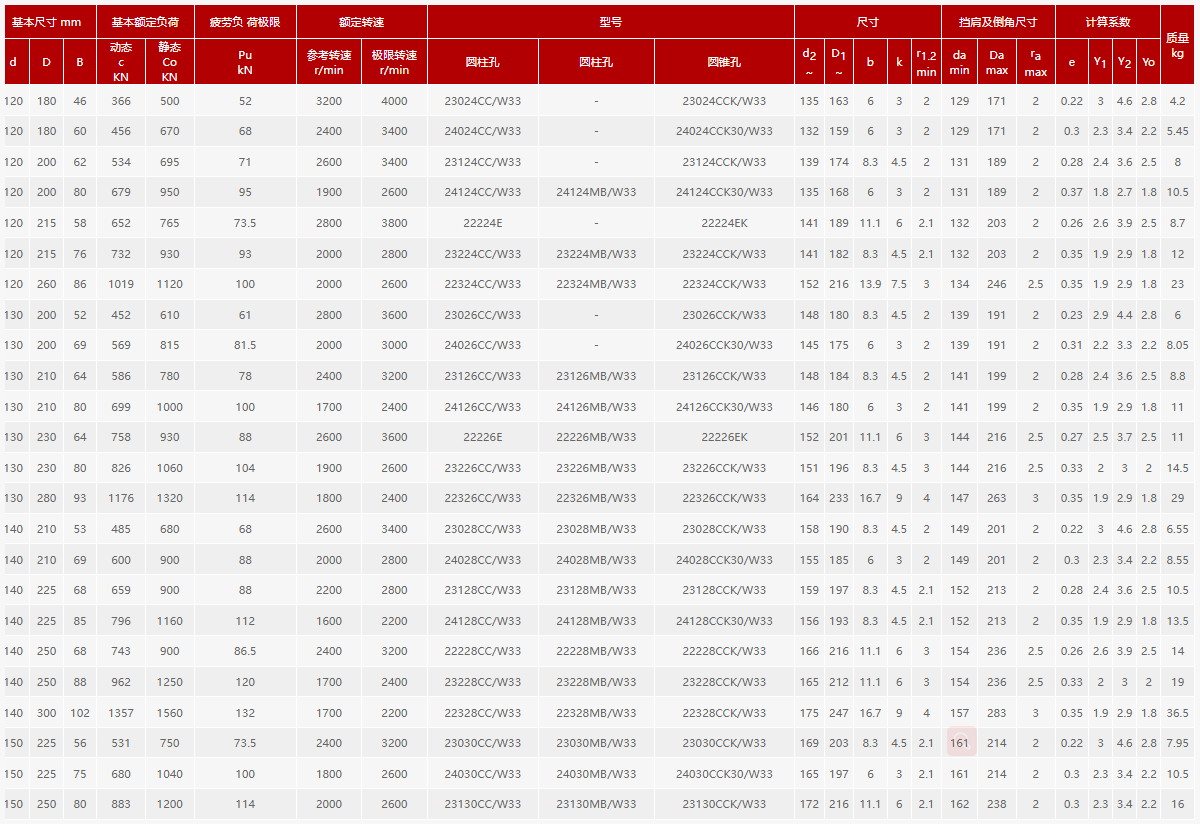
Task: Click model 22328CC/W33
Action: coord(482,713)
